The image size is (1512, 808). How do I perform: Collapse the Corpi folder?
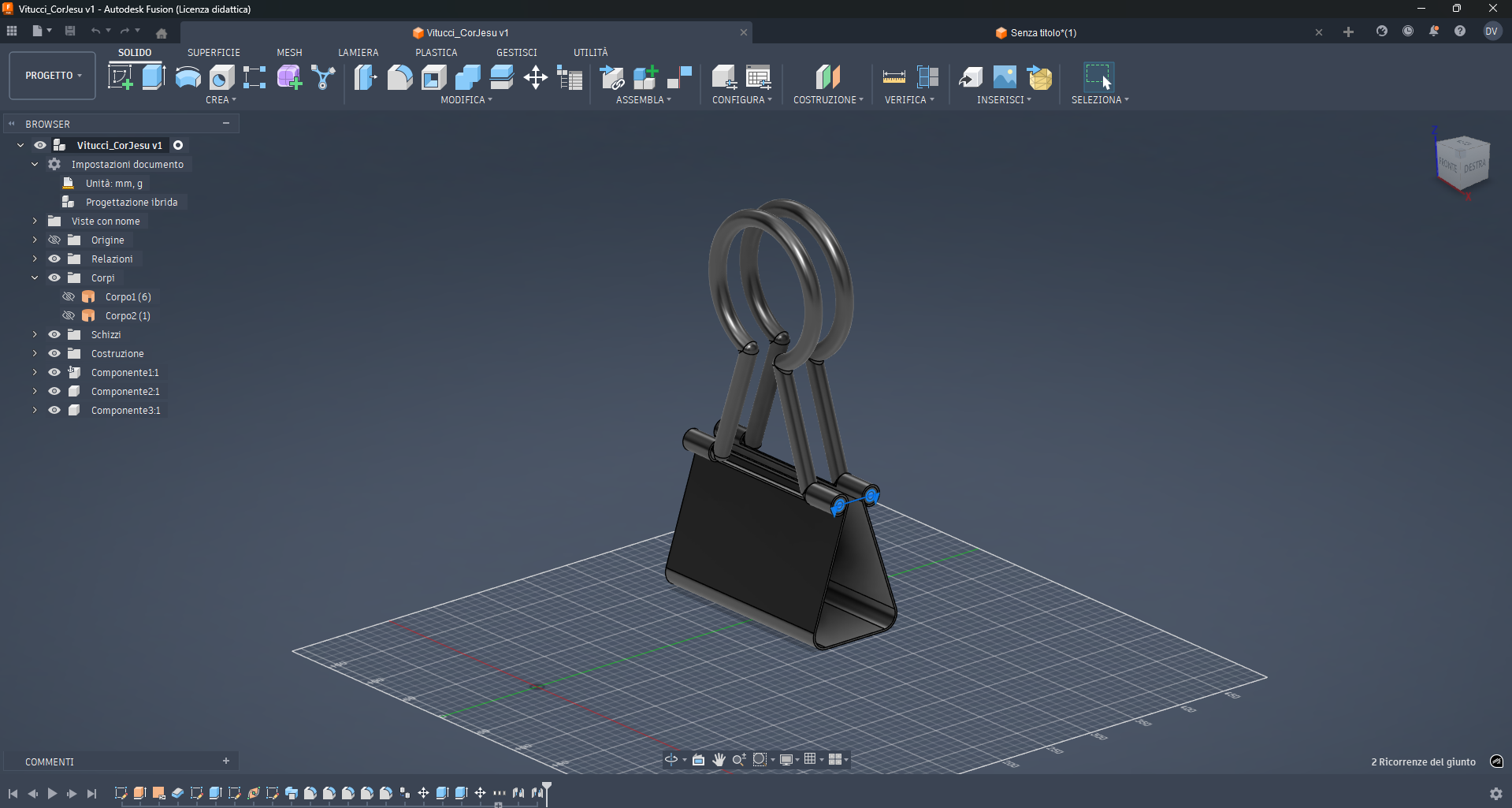[34, 277]
